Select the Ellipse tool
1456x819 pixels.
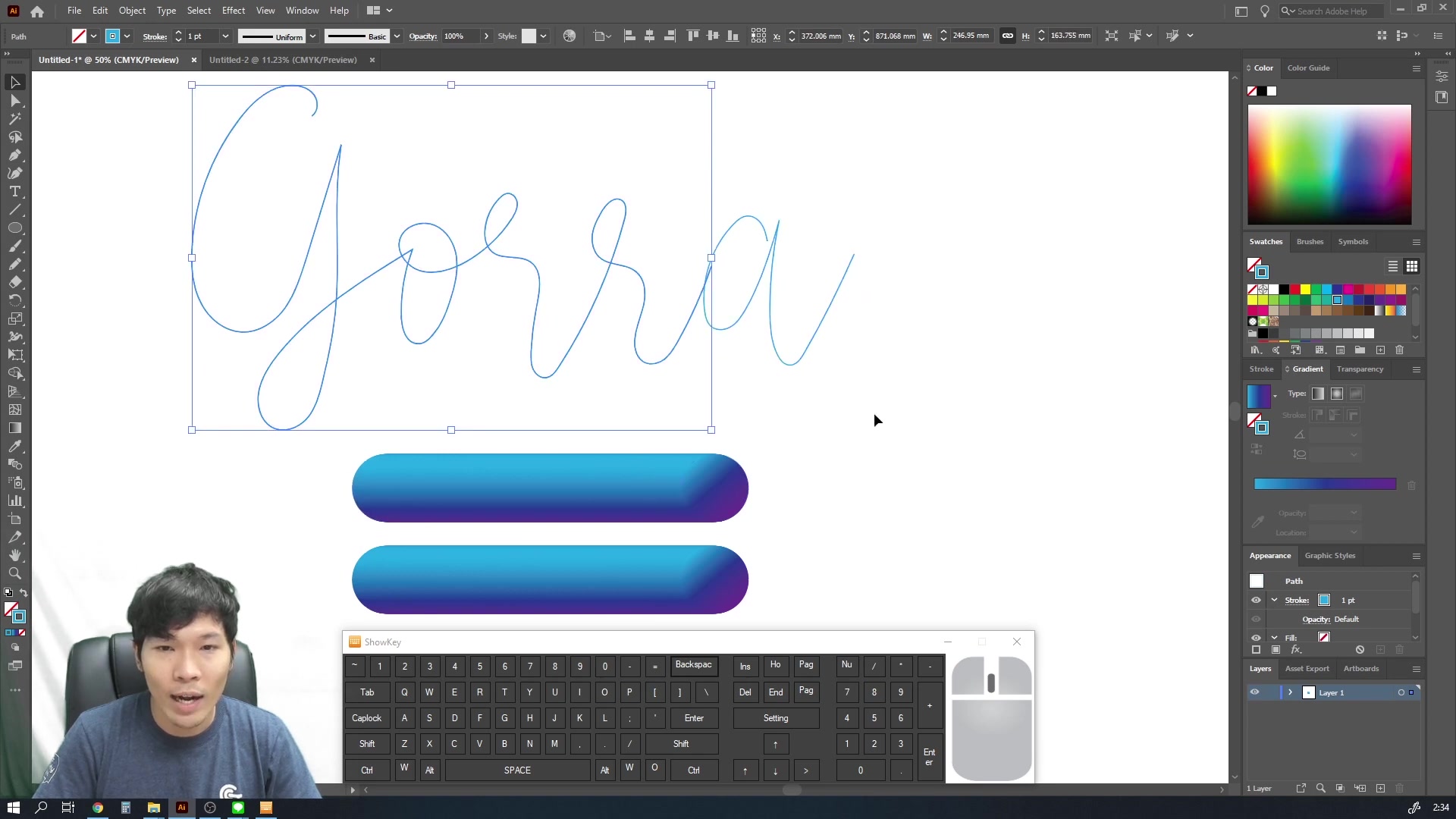tap(15, 227)
